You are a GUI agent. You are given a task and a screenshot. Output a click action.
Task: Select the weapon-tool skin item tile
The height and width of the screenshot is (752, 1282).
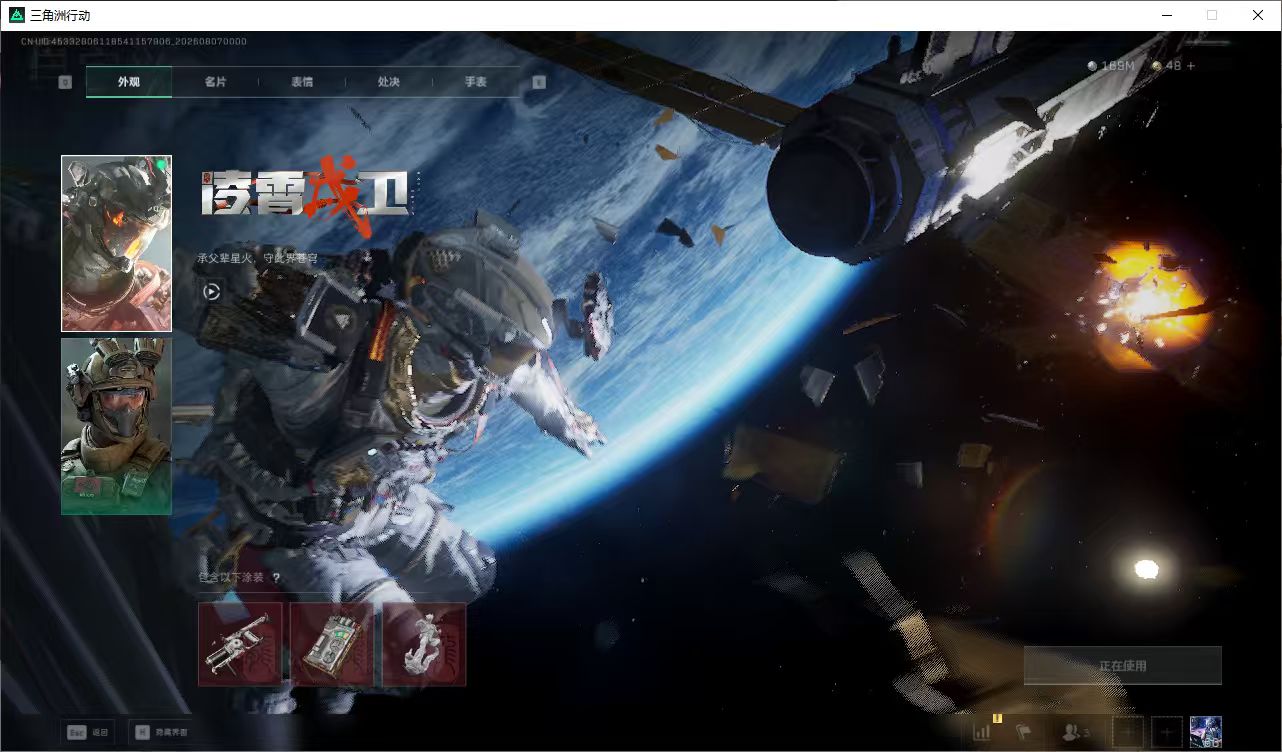tap(240, 644)
